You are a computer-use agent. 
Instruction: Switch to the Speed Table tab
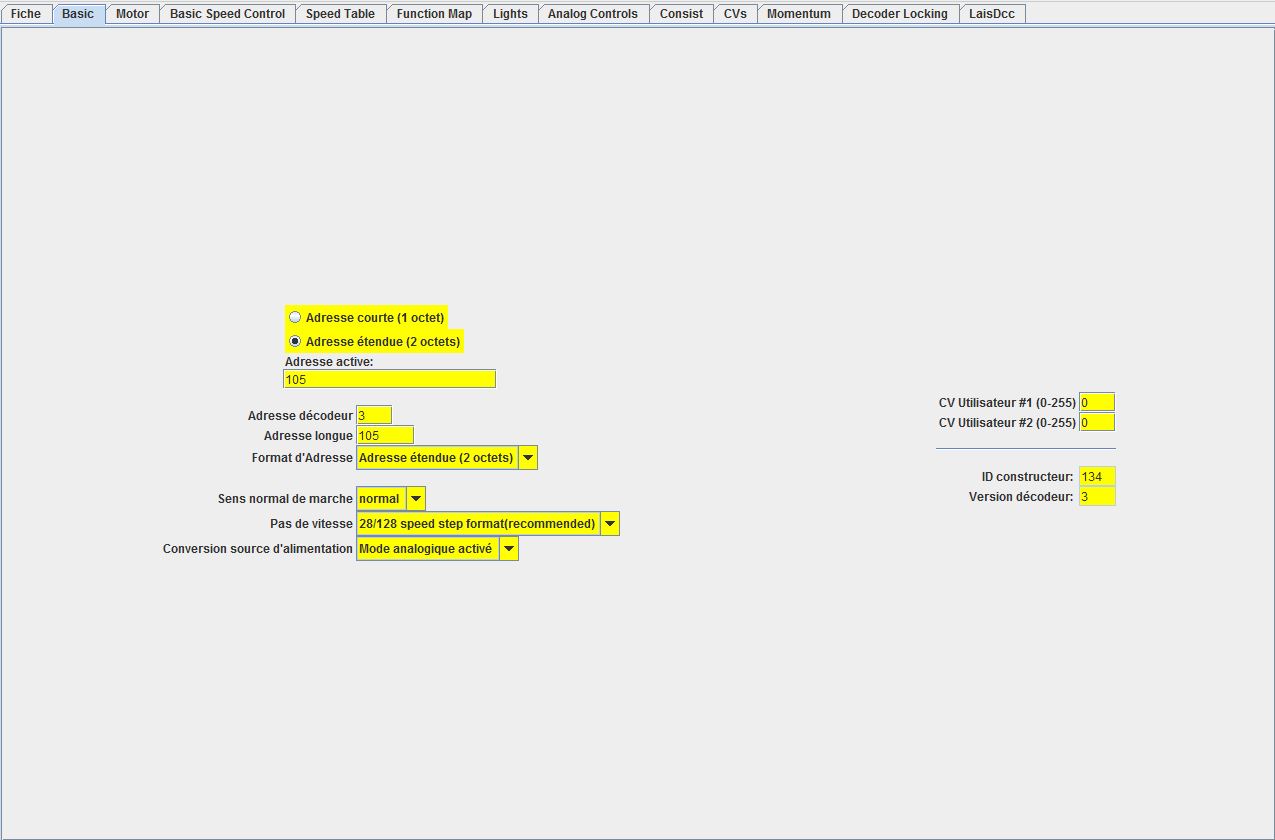coord(340,14)
